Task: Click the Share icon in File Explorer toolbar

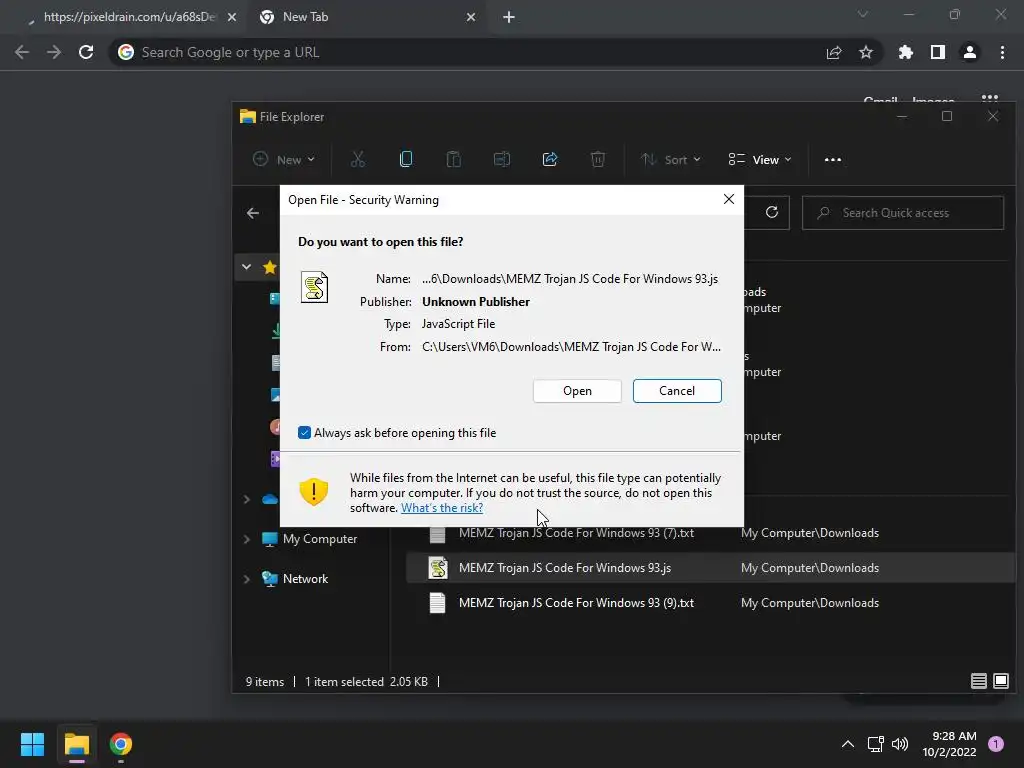Action: tap(550, 159)
